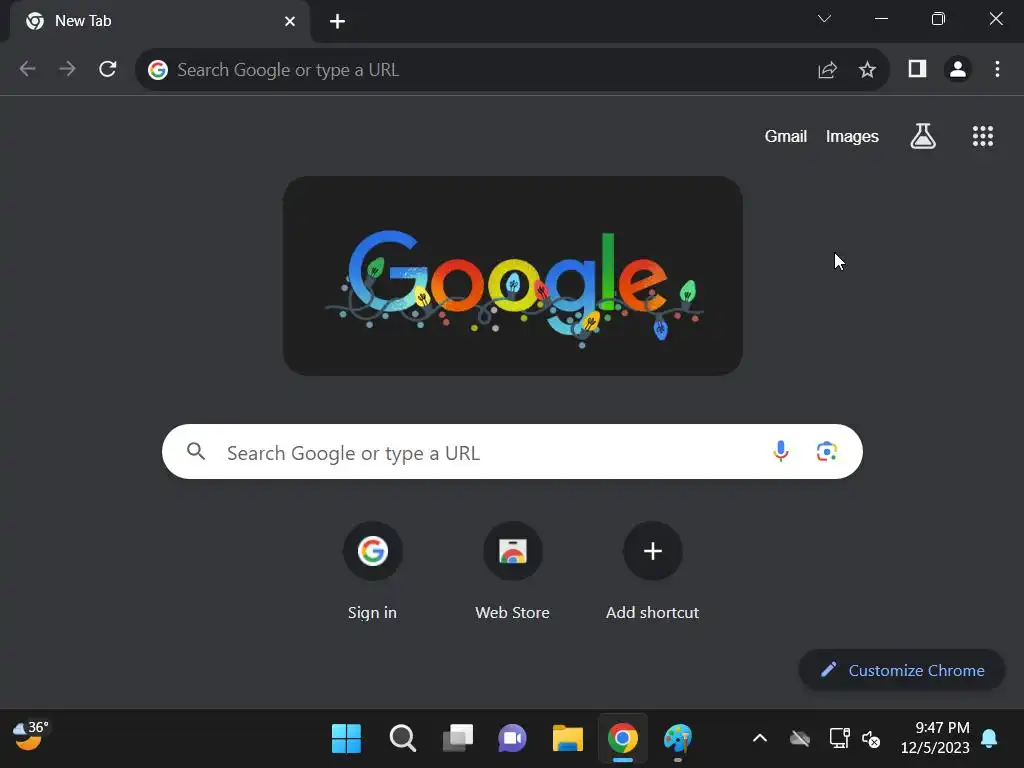1024x768 pixels.
Task: Click the OneDrive cloud tray icon
Action: [x=800, y=739]
